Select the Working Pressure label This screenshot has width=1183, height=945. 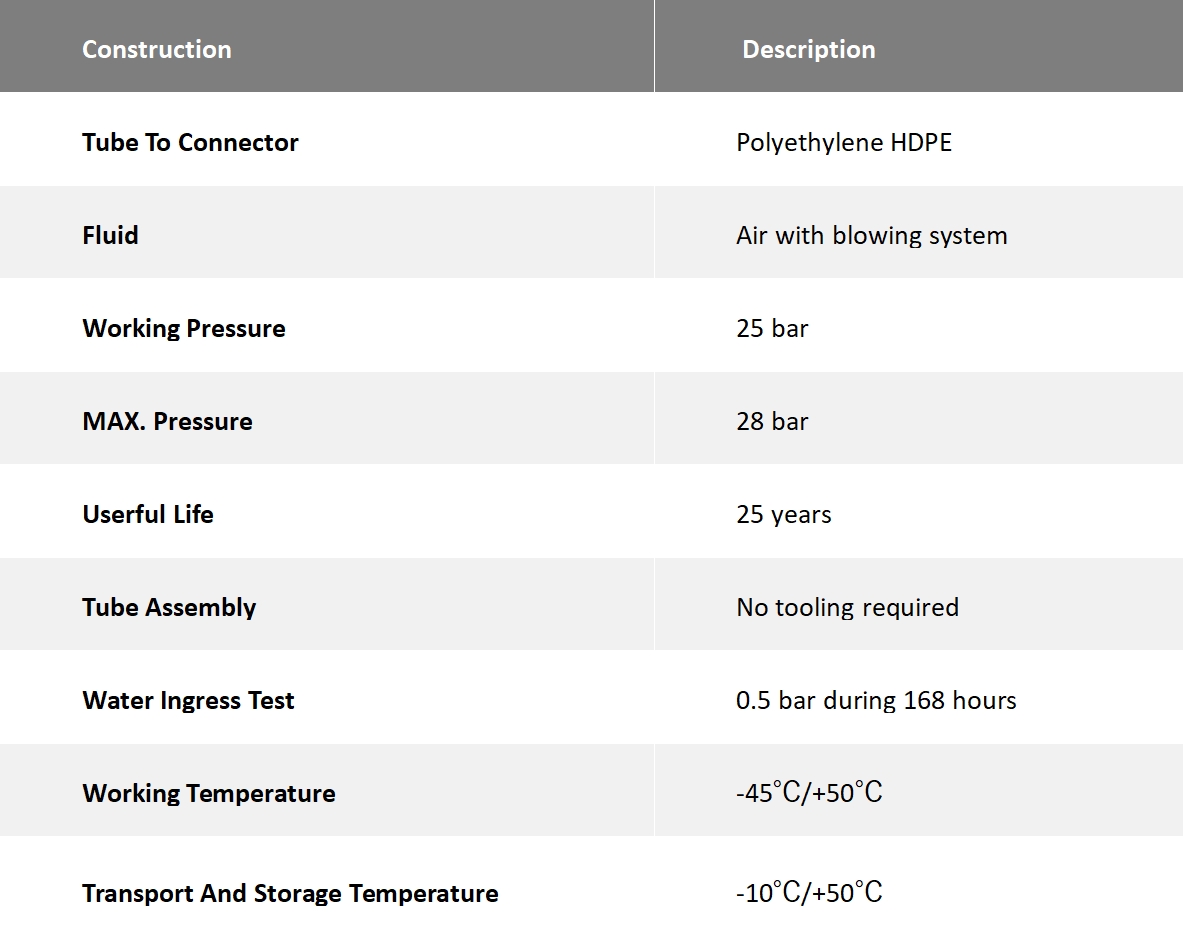tap(184, 328)
